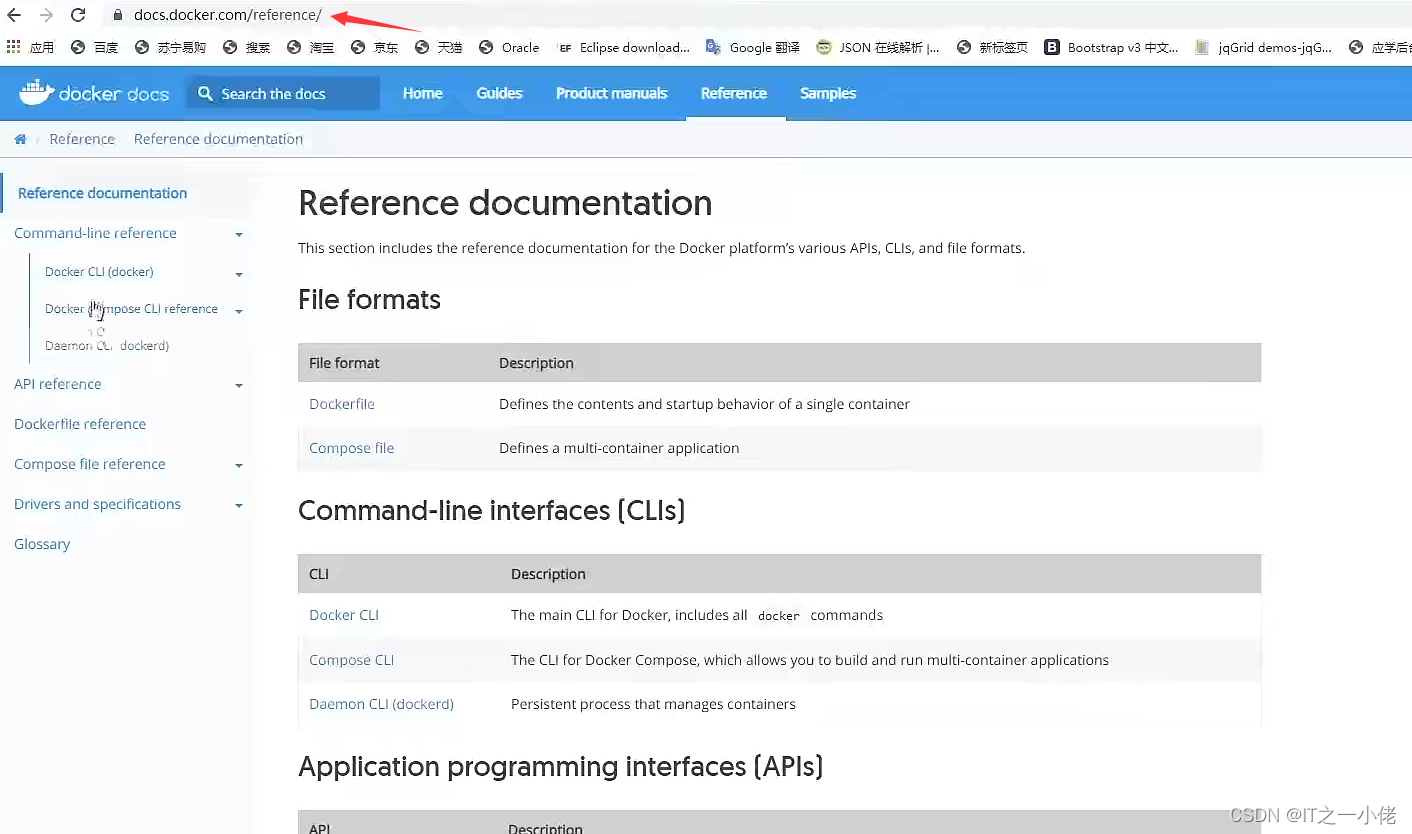Open the Docker CLI table link
Screen dimensions: 1412x834
click(x=344, y=615)
